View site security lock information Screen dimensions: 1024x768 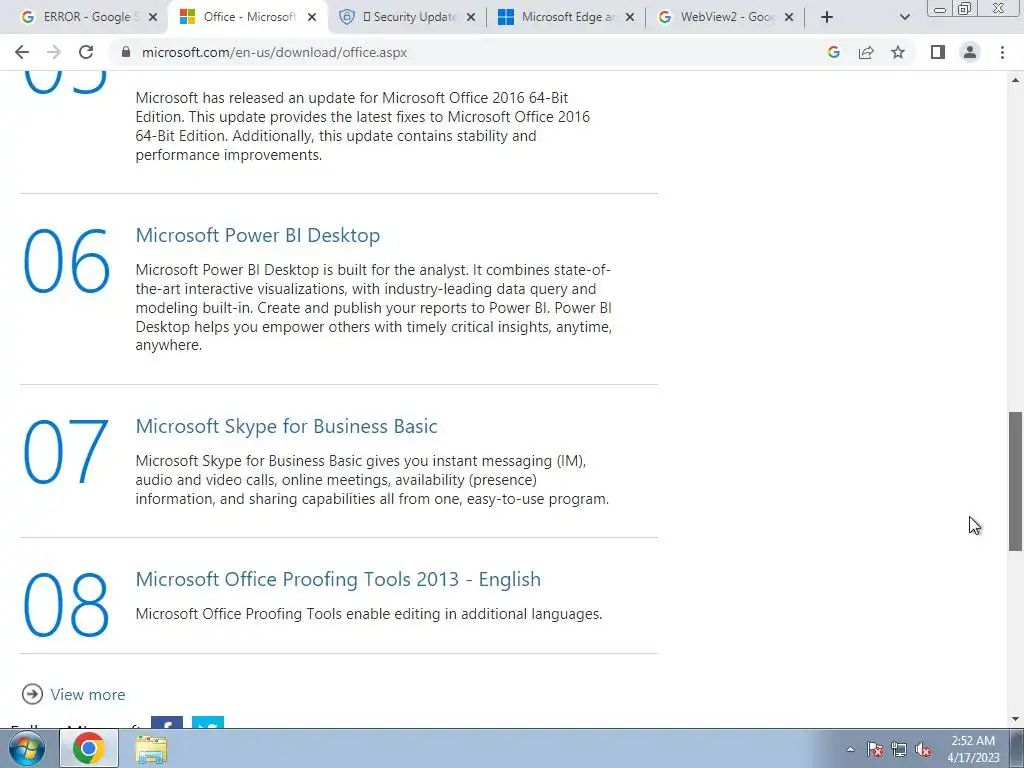[126, 52]
